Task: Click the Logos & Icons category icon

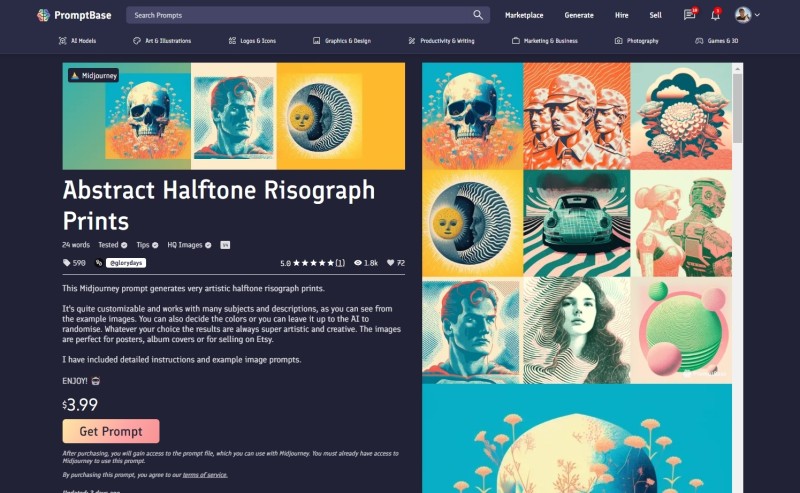Action: click(232, 41)
